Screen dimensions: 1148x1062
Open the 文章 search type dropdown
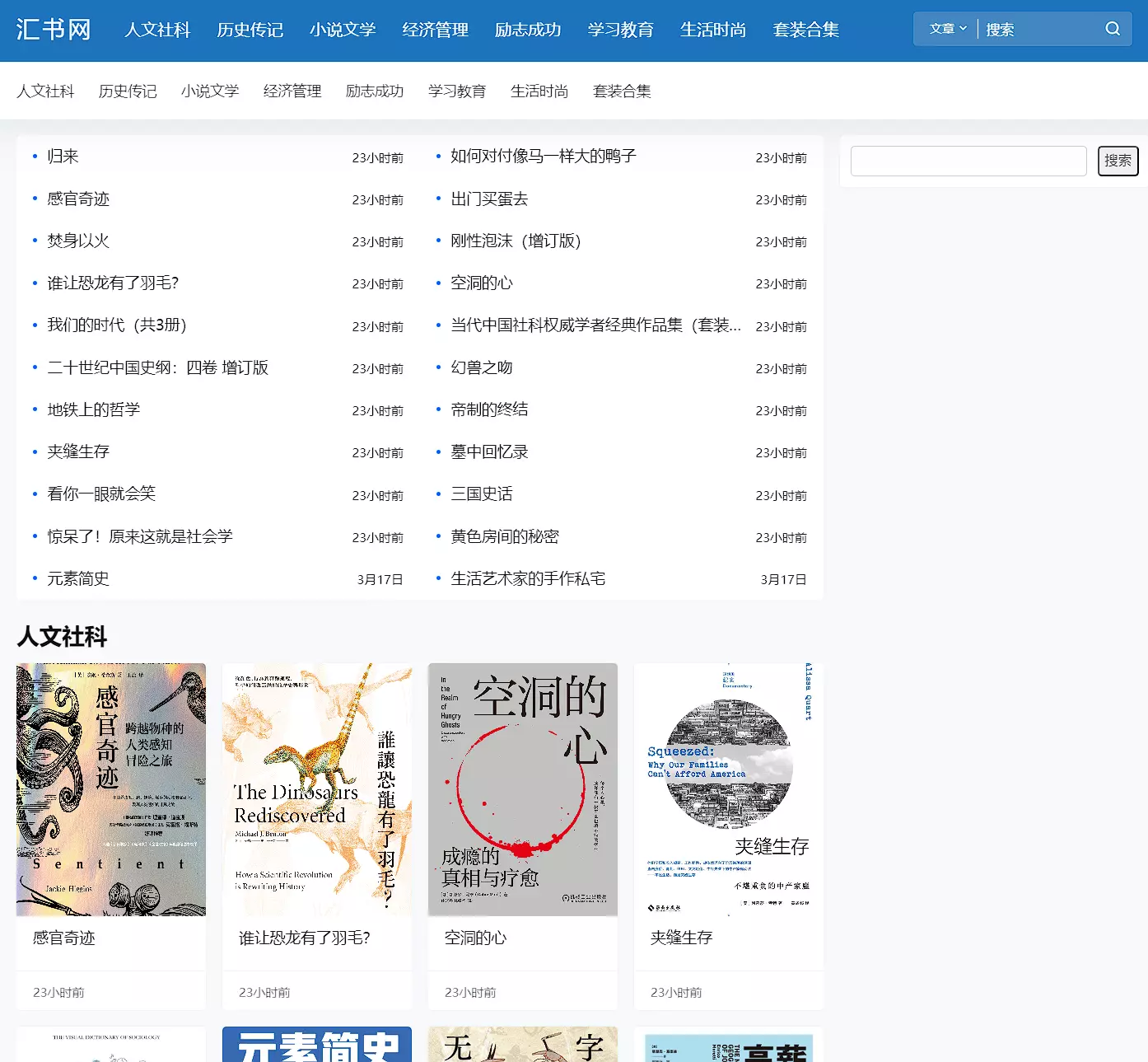pyautogui.click(x=947, y=29)
